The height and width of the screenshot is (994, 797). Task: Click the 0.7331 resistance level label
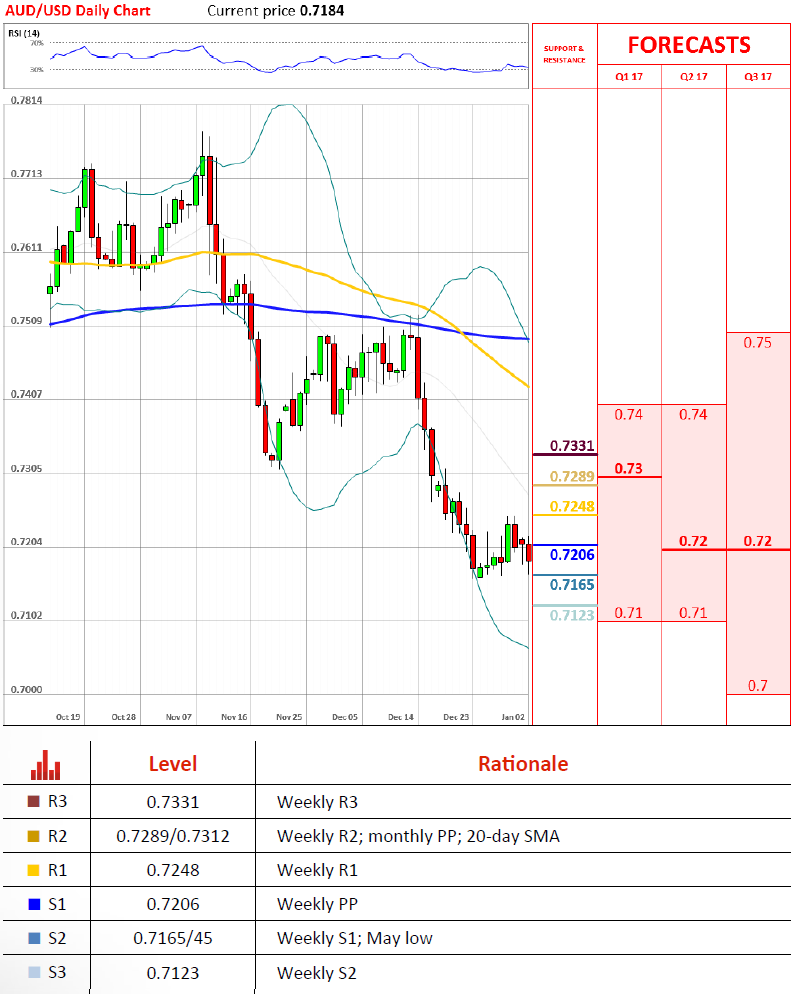(x=572, y=446)
